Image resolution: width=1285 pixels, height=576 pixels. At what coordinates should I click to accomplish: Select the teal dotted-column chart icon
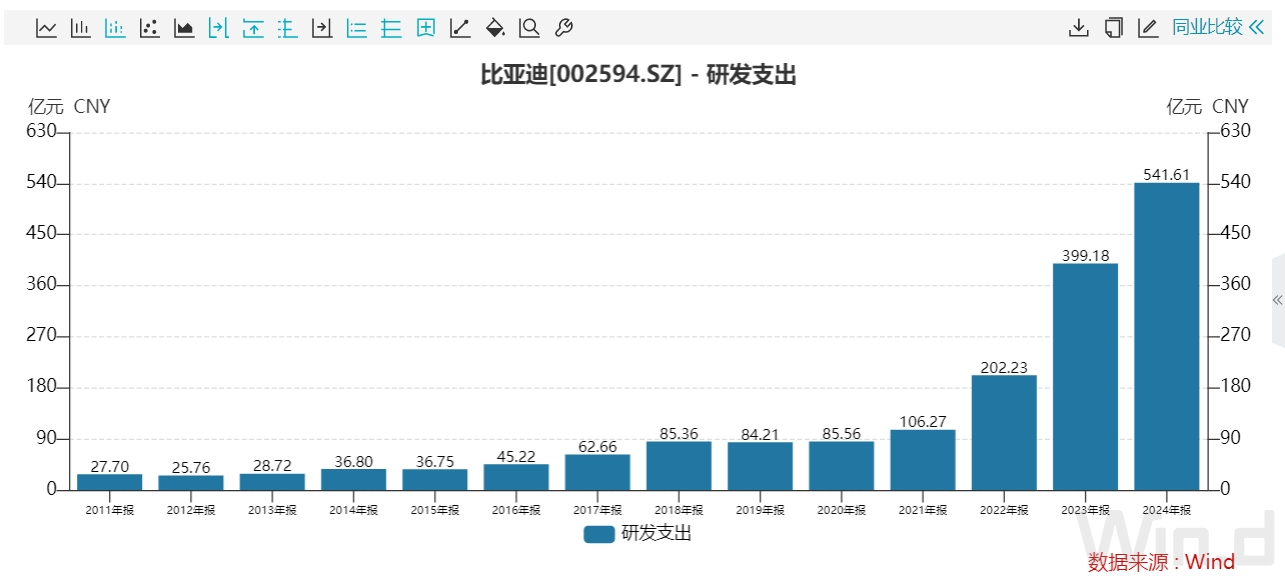click(115, 28)
